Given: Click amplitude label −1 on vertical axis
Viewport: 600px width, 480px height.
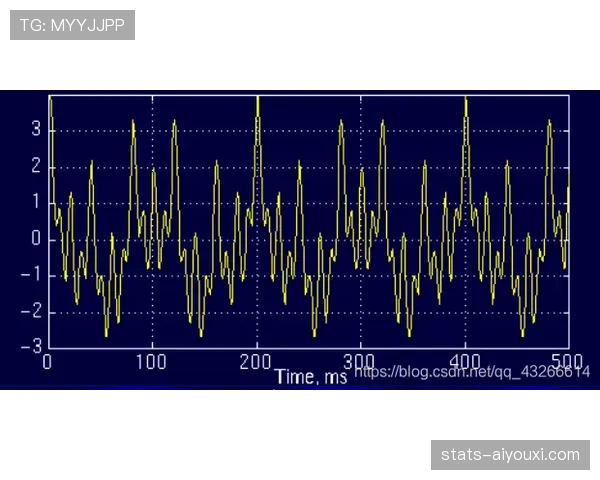Looking at the screenshot, I should (x=32, y=275).
